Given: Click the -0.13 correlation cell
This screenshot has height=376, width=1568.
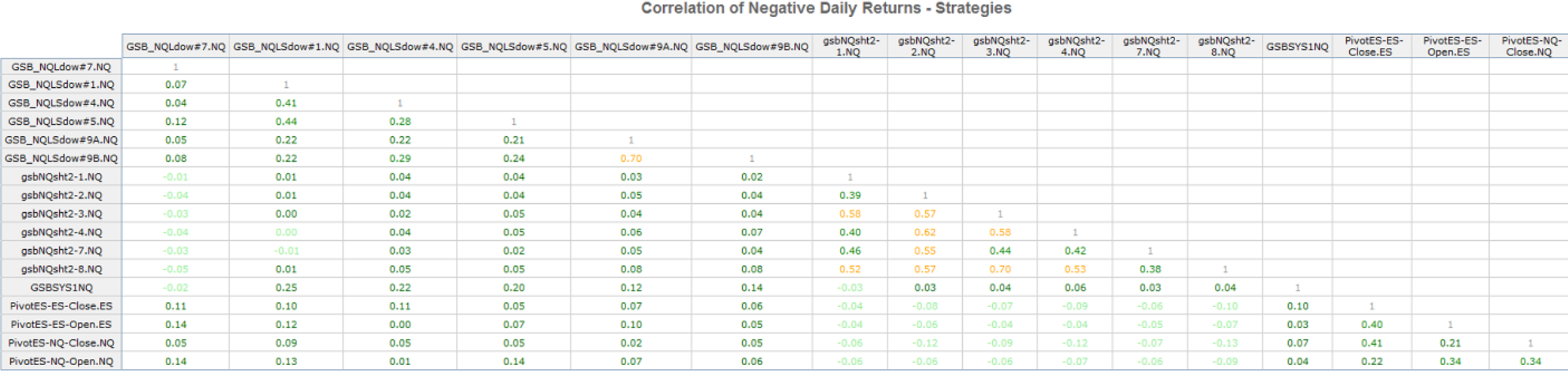Looking at the screenshot, I should click(x=1224, y=343).
